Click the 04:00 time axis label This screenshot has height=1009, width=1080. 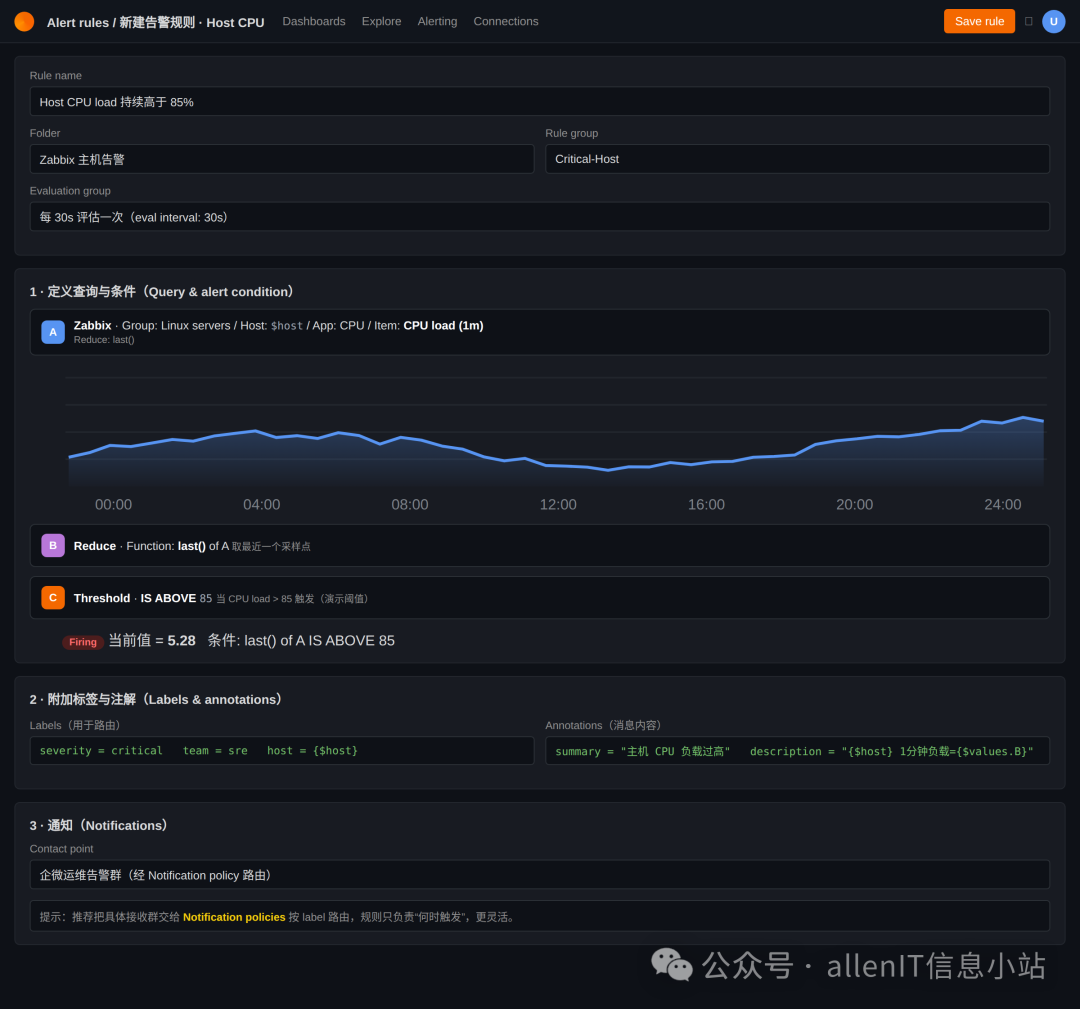(262, 504)
